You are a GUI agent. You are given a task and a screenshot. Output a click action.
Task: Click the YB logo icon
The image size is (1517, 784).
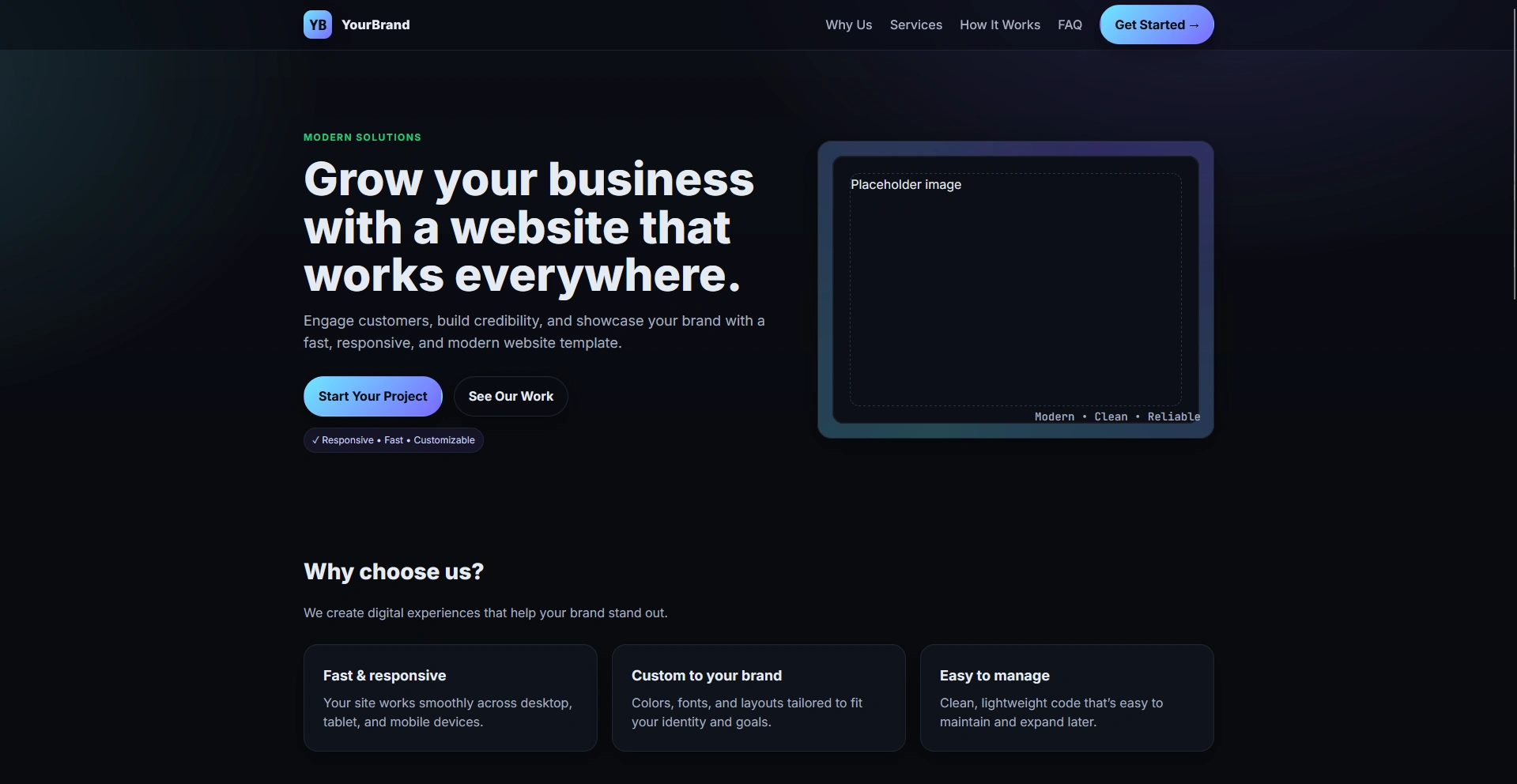coord(318,24)
